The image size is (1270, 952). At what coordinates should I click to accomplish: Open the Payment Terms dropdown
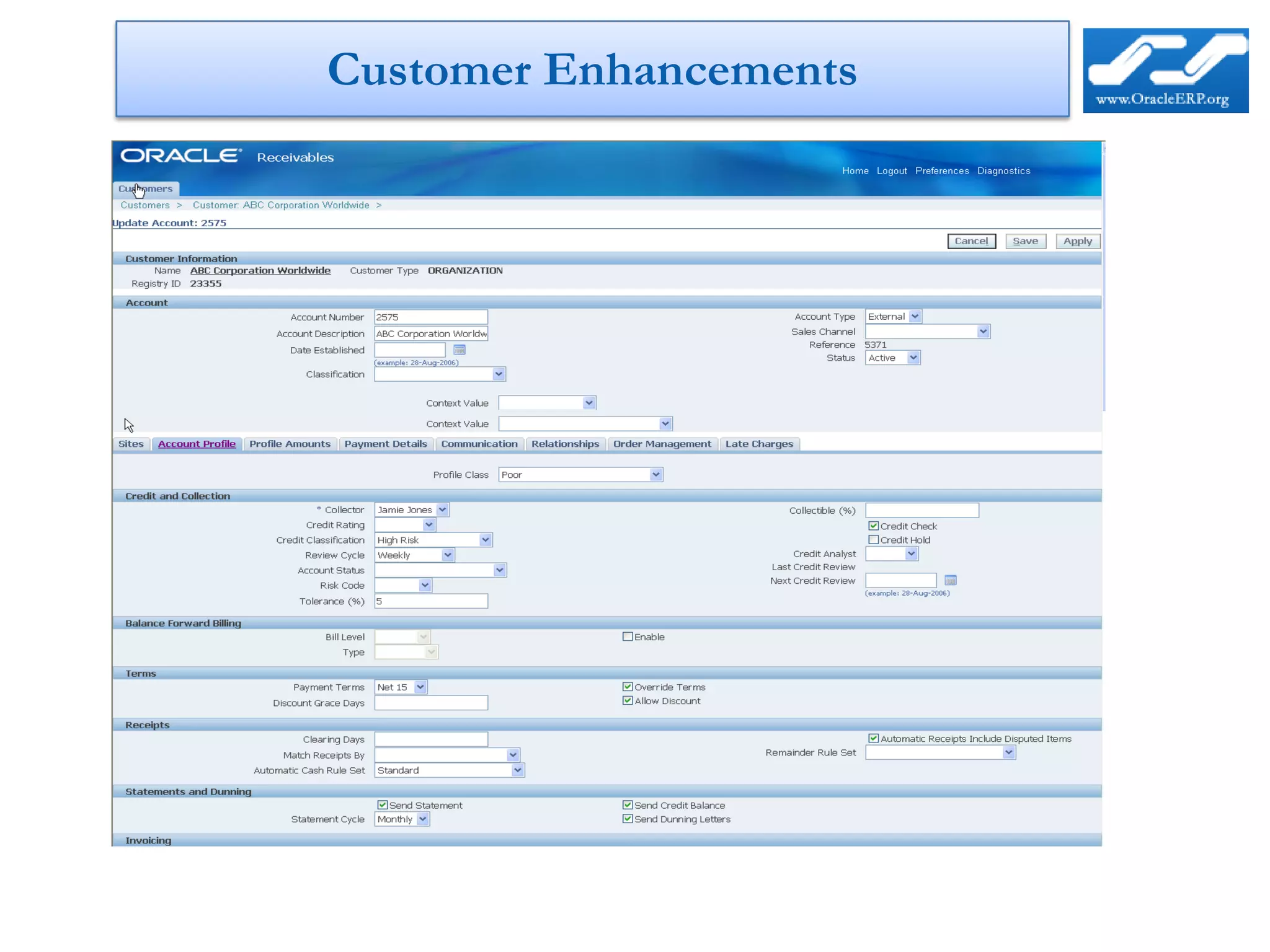401,687
